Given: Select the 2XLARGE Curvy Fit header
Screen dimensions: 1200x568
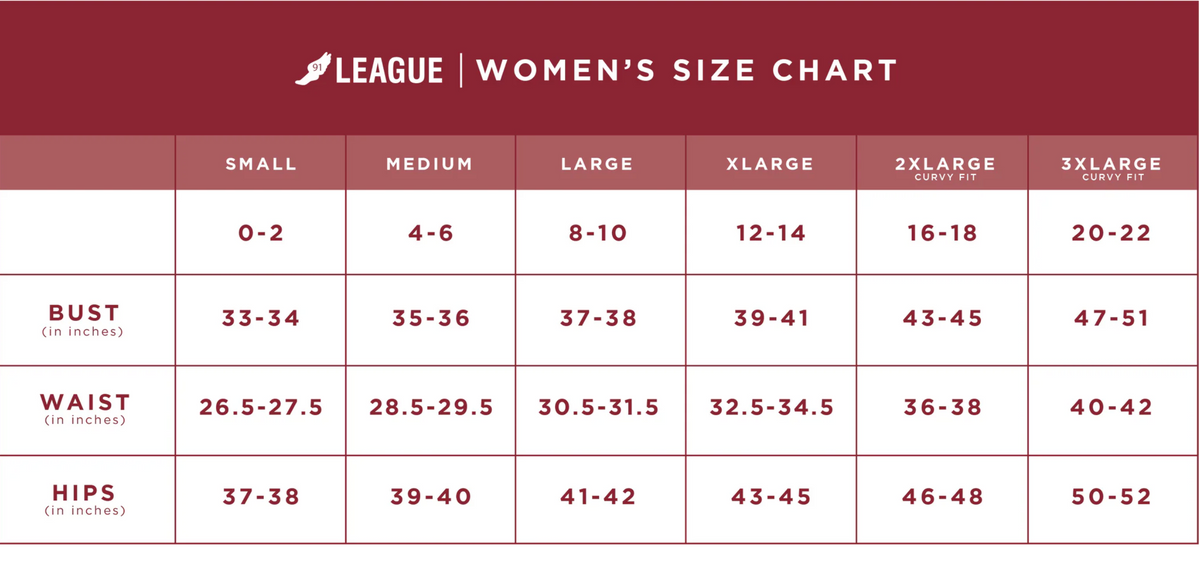Looking at the screenshot, I should (x=945, y=167).
